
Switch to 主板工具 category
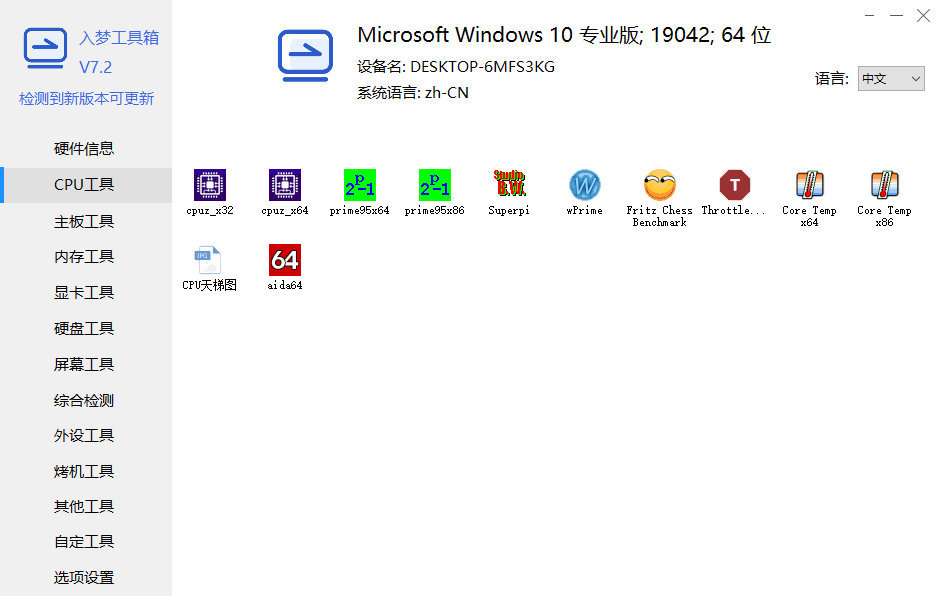click(86, 221)
